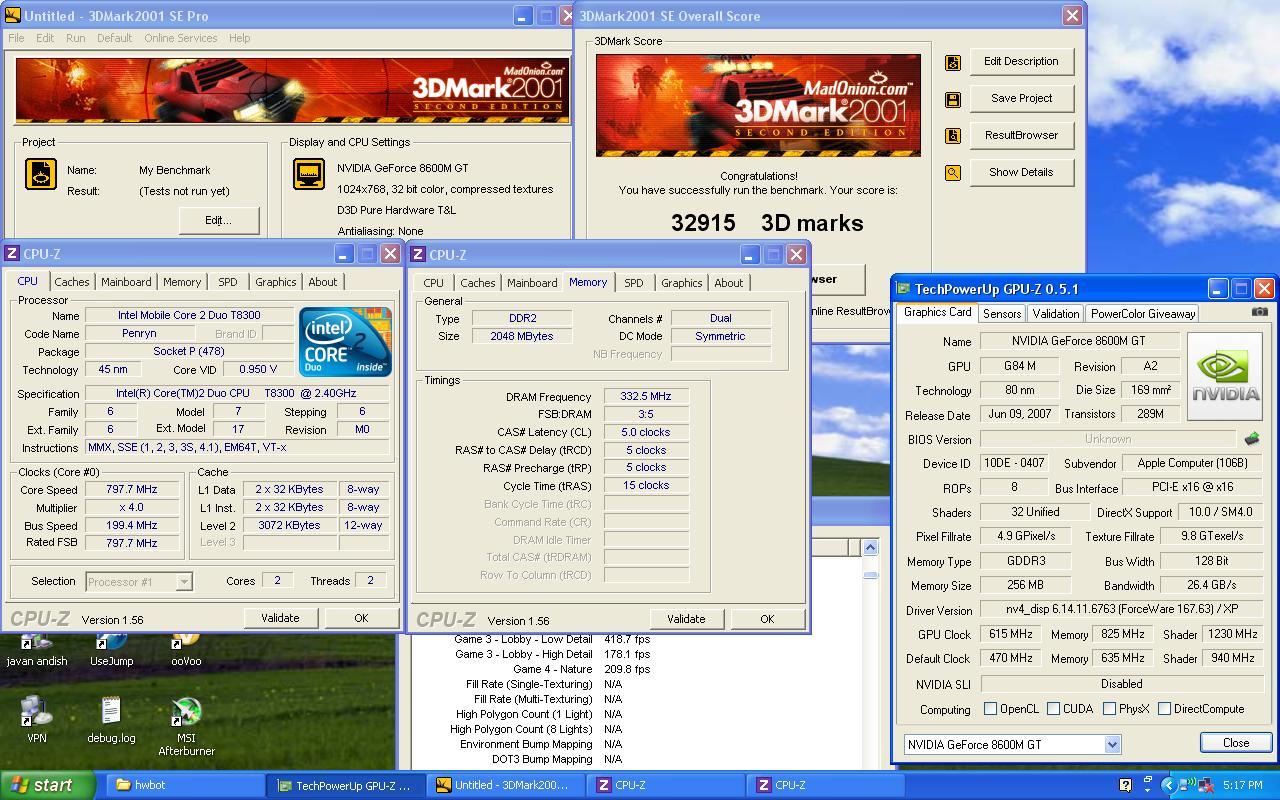
Task: Click the disconnected network tray icon
Action: click(x=1204, y=785)
